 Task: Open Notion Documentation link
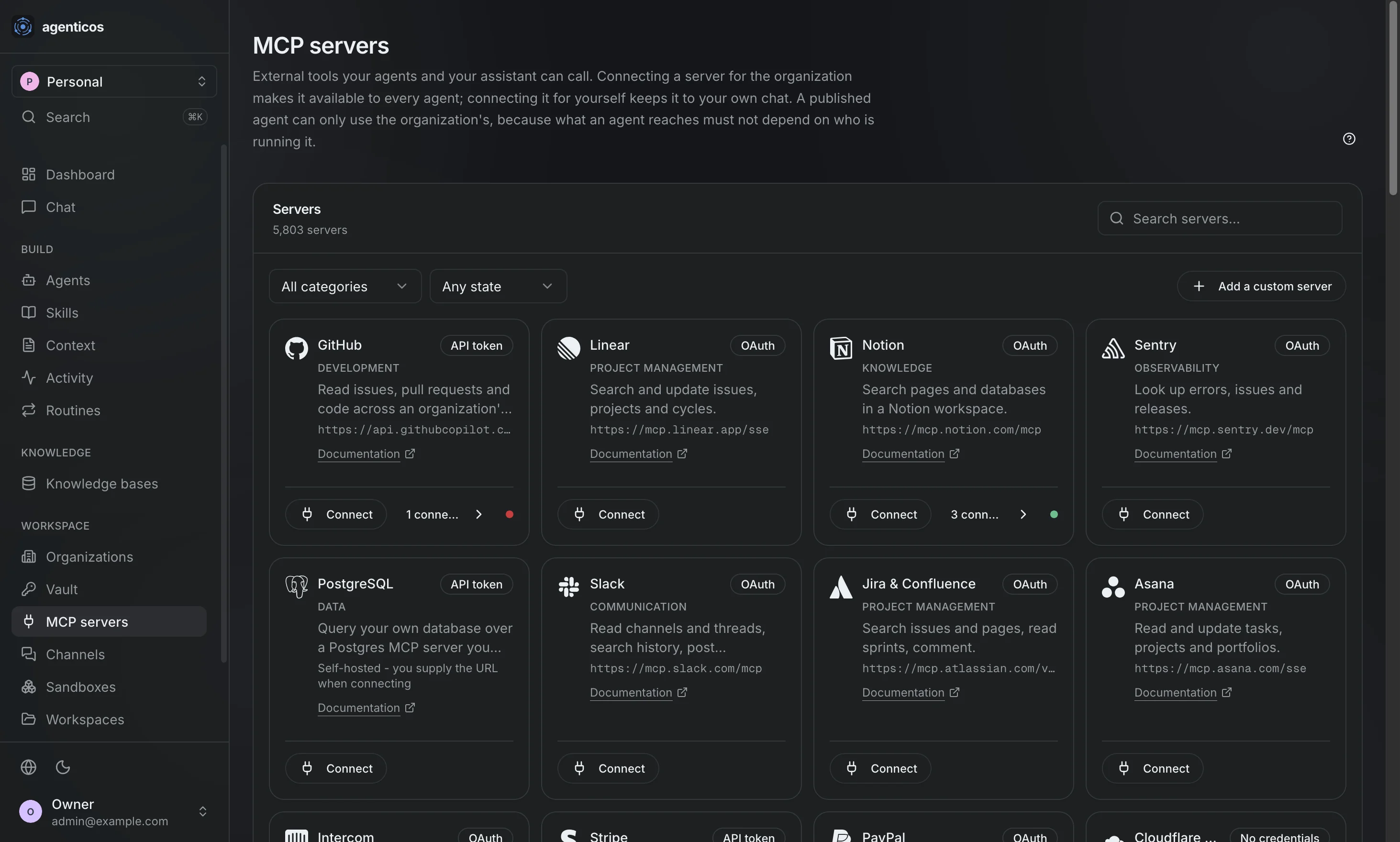[911, 454]
